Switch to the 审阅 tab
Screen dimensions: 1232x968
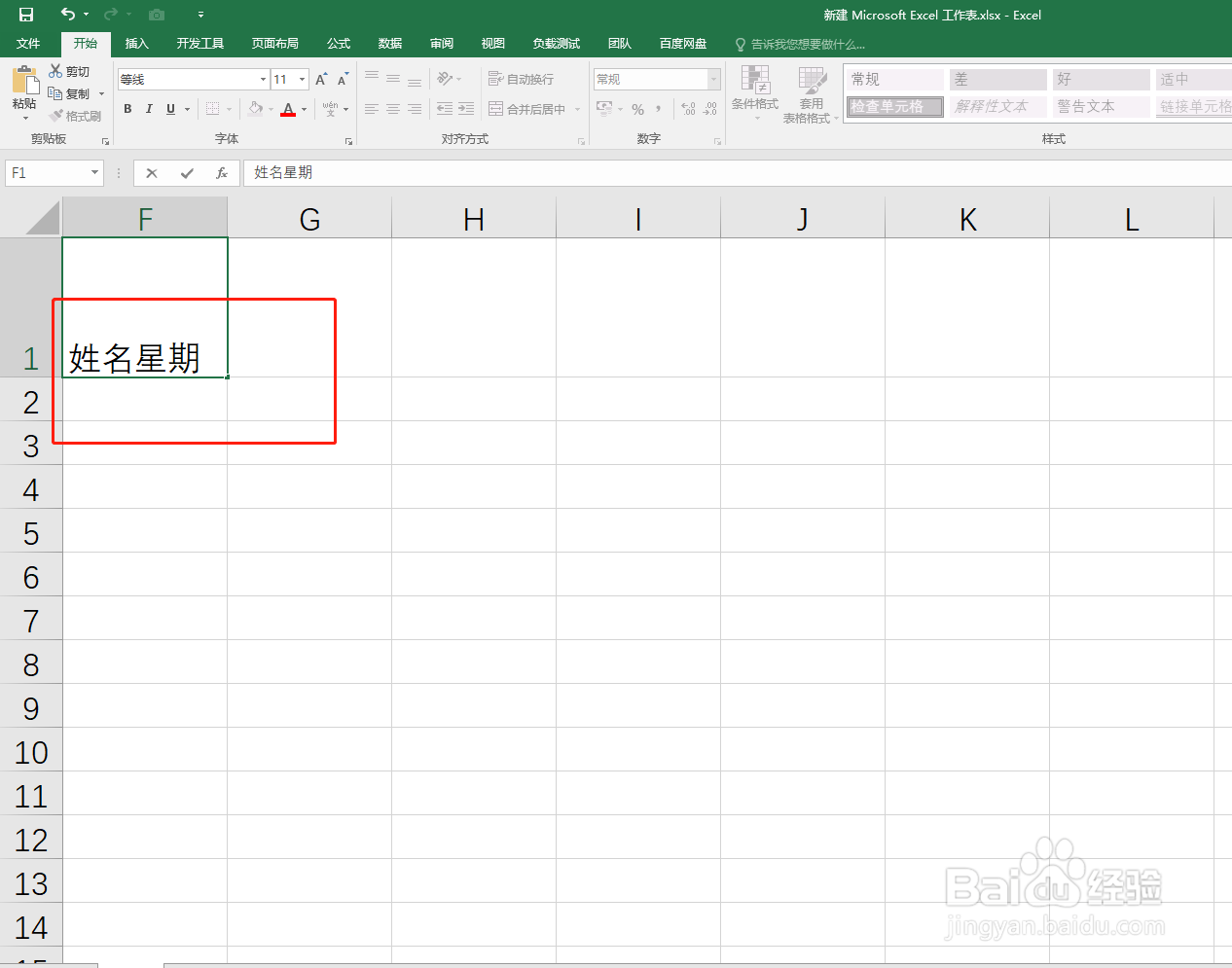point(442,44)
